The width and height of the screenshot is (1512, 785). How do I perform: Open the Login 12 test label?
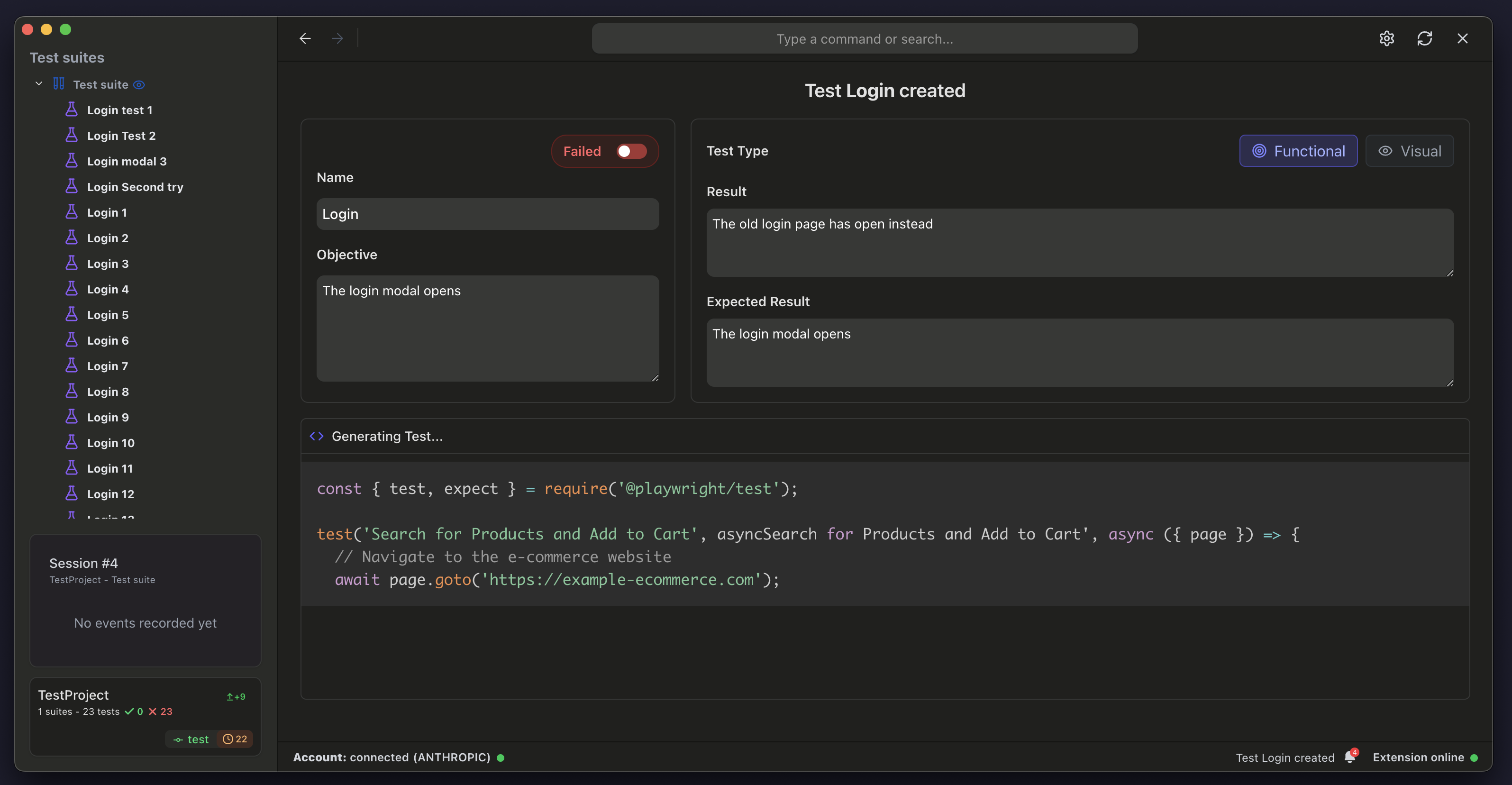pyautogui.click(x=111, y=494)
